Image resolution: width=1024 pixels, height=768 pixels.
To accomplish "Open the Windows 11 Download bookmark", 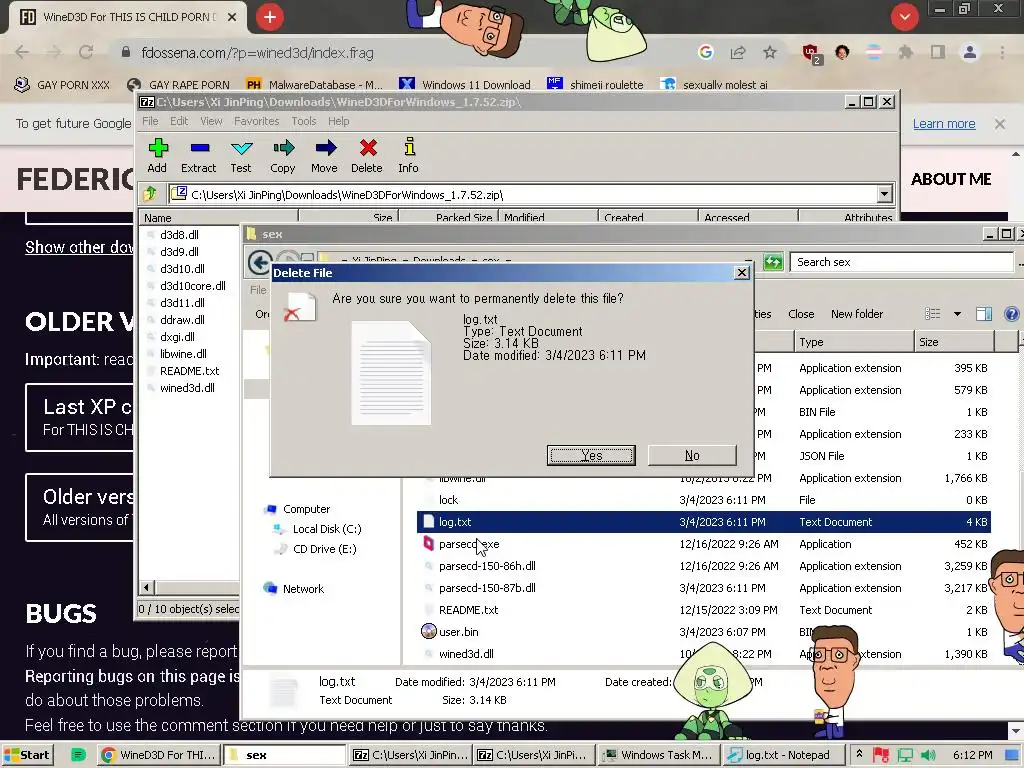I will click(465, 84).
